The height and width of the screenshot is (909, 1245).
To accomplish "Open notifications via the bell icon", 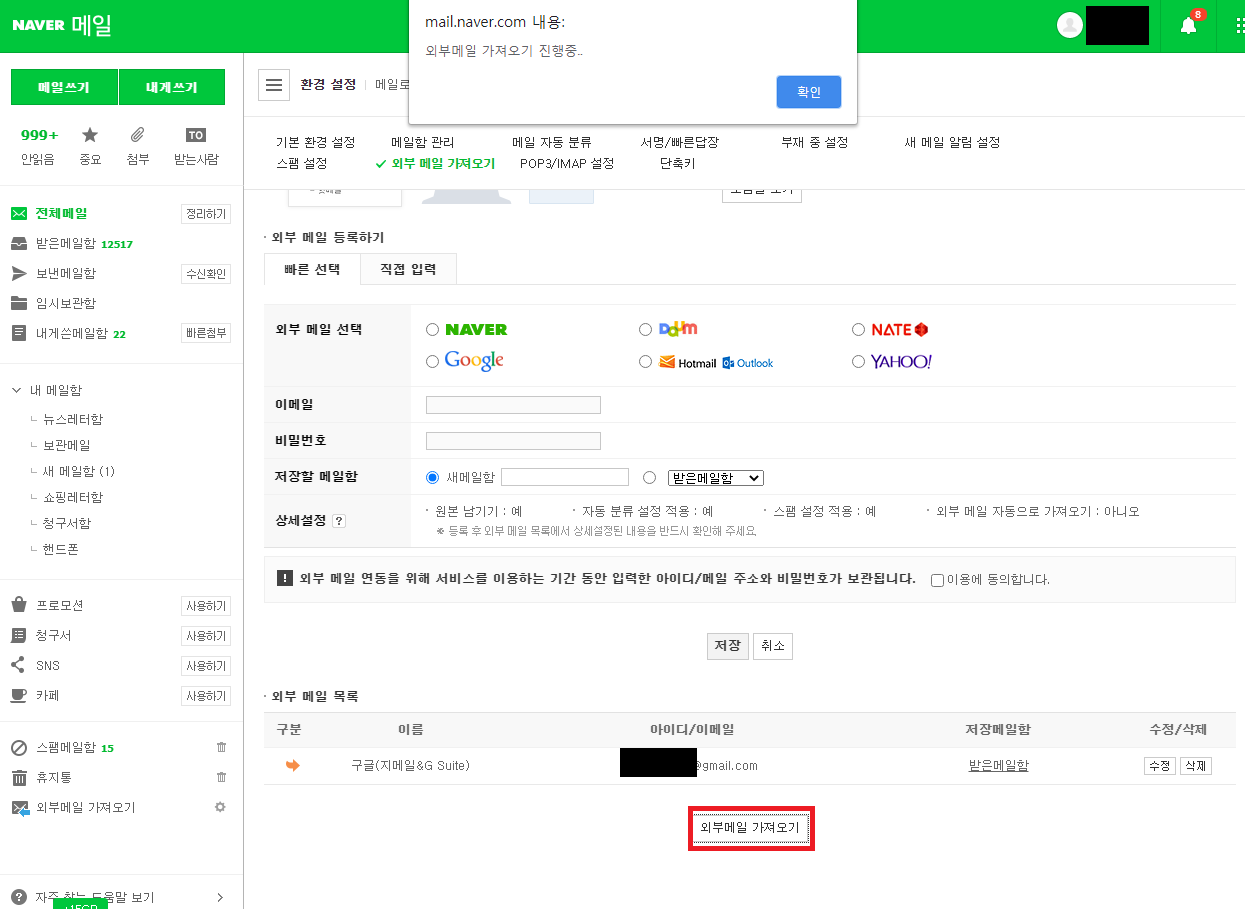I will pyautogui.click(x=1186, y=25).
